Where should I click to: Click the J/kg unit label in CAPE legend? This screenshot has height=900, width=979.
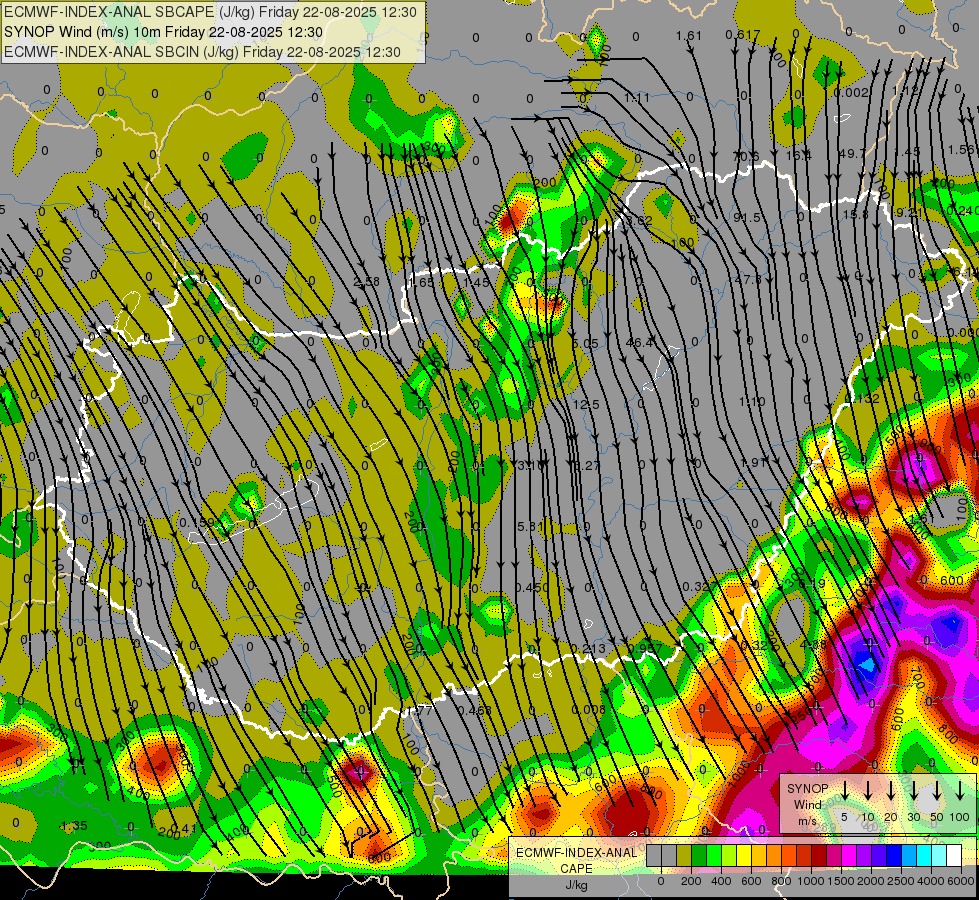coord(576,885)
